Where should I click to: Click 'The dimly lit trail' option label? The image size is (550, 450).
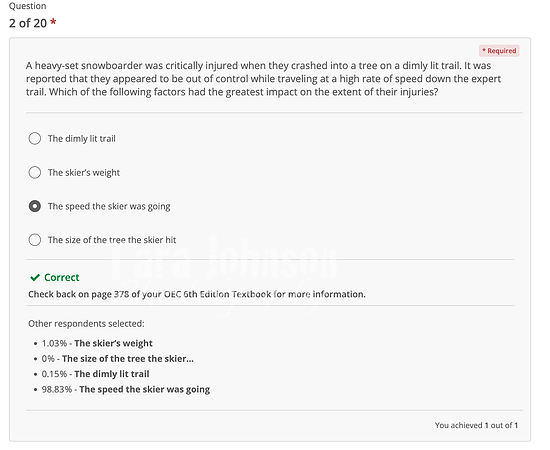(82, 139)
